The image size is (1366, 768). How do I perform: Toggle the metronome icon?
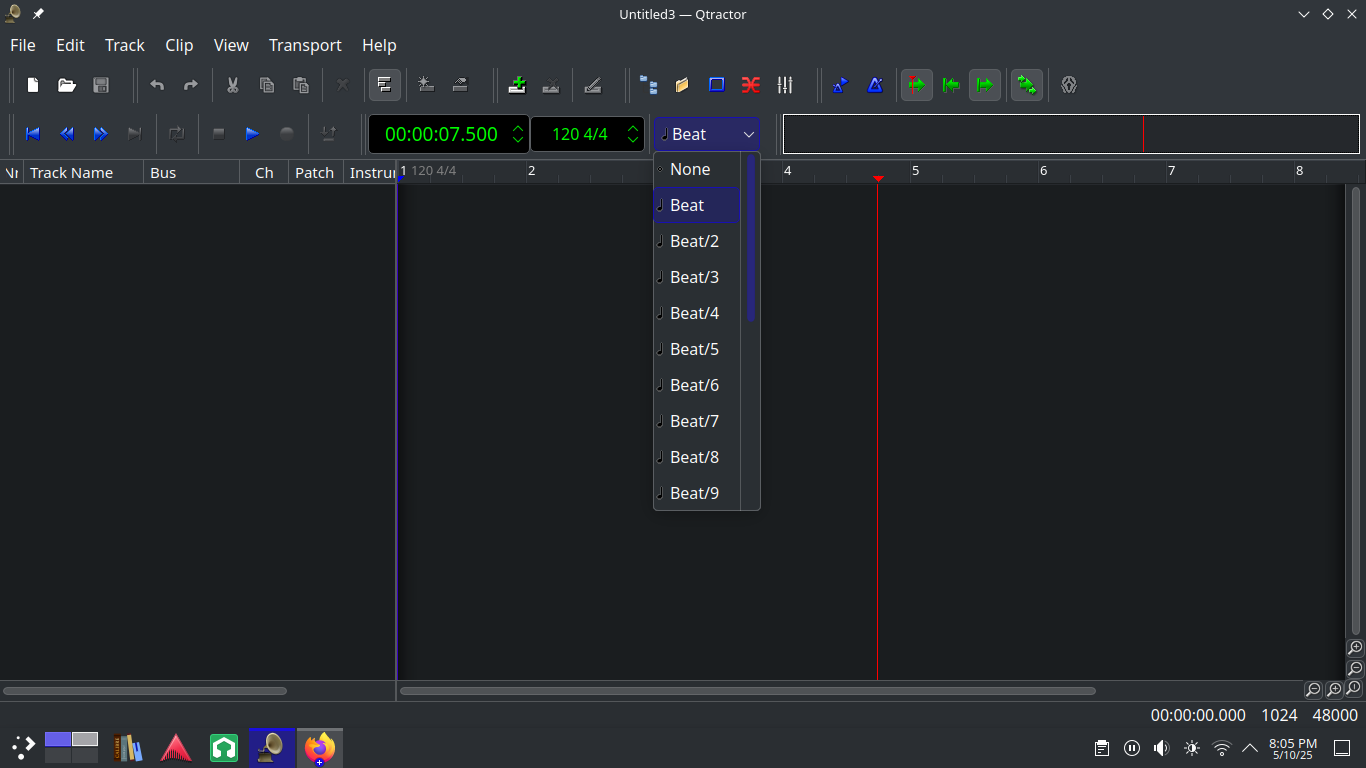click(x=875, y=85)
